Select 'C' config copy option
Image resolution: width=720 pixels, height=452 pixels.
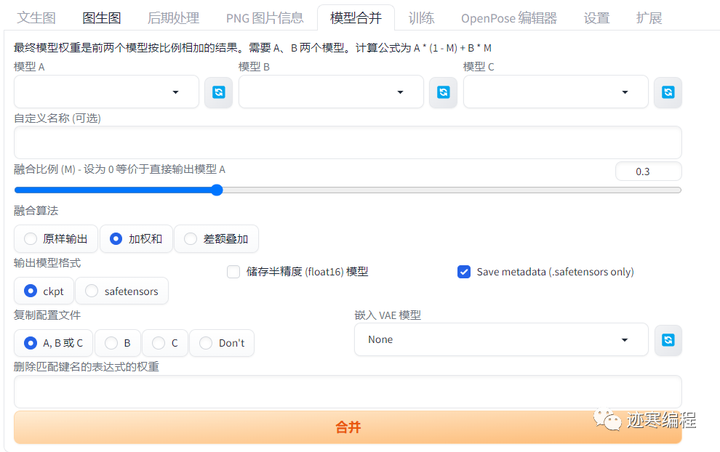(165, 343)
